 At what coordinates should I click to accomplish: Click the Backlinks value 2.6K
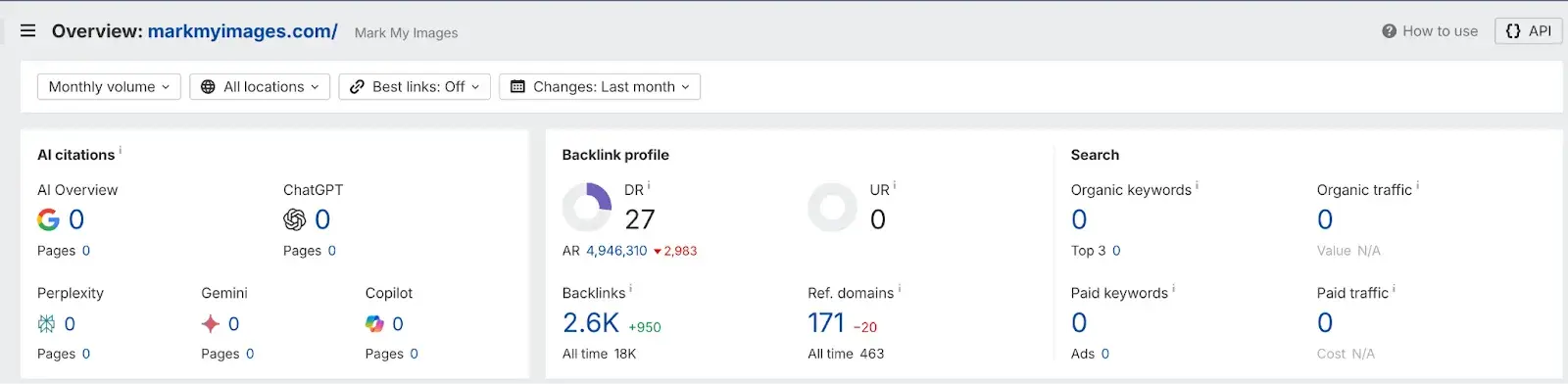click(591, 322)
